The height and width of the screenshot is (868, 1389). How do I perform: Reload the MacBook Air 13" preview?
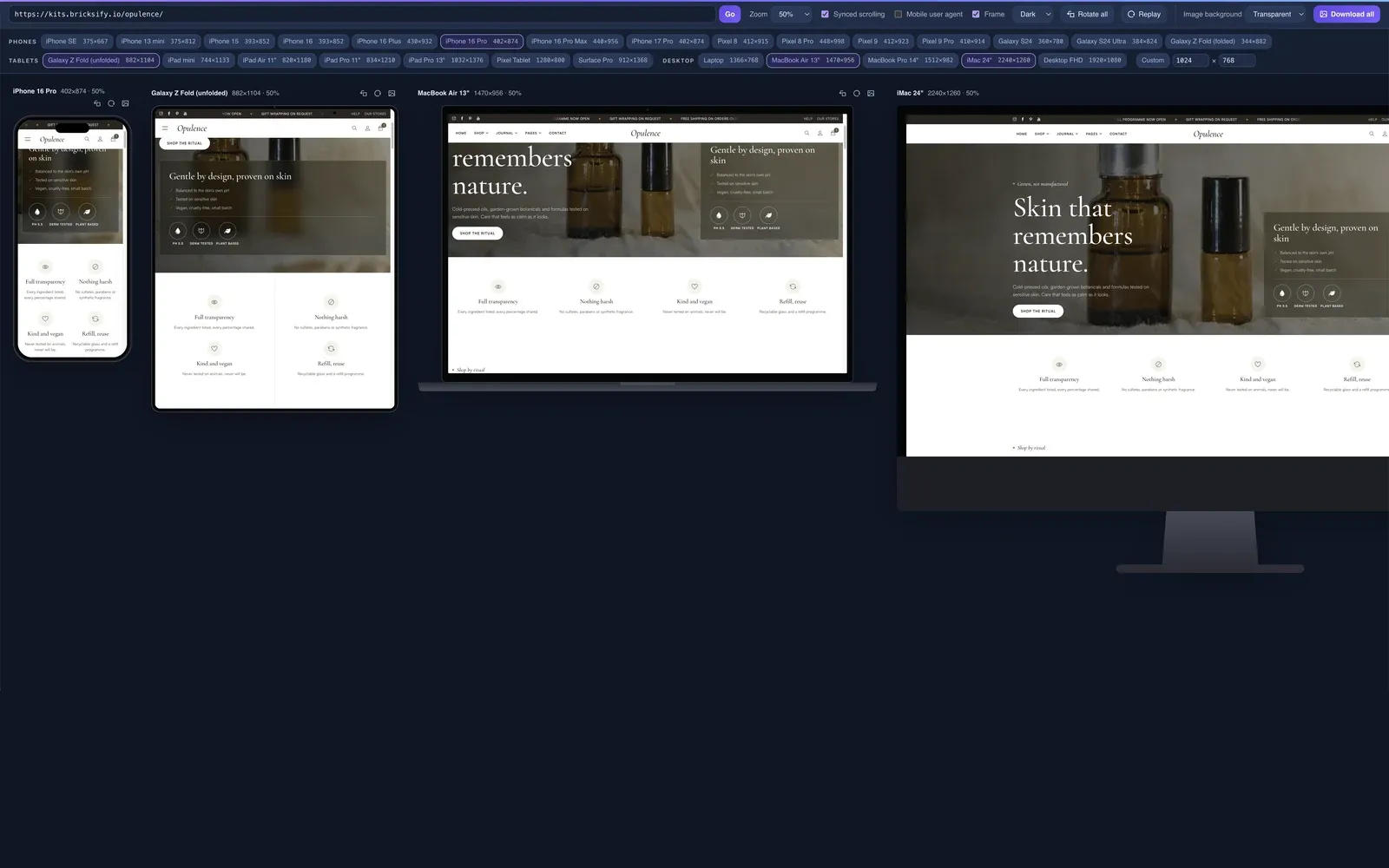(x=857, y=93)
